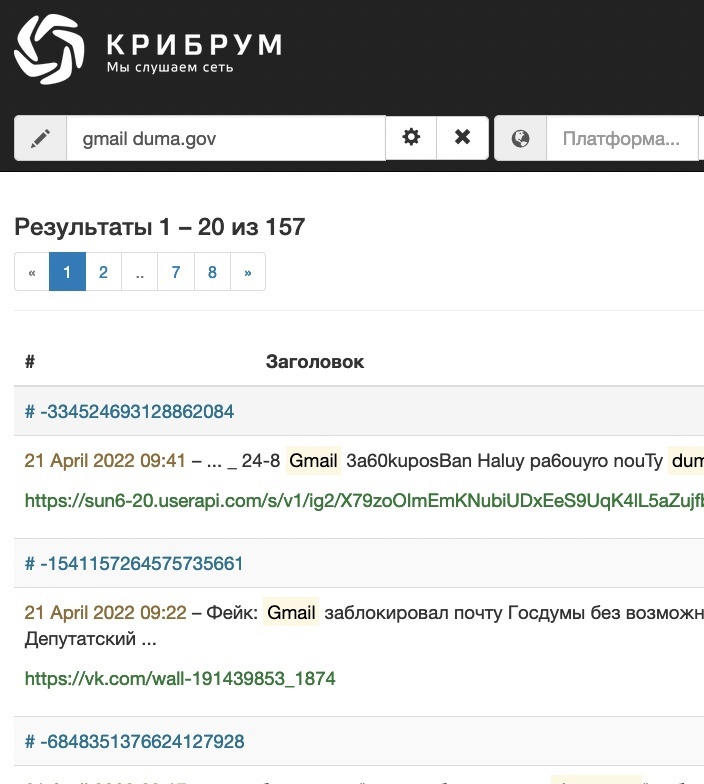Select page 1 in pagination

[x=68, y=272]
